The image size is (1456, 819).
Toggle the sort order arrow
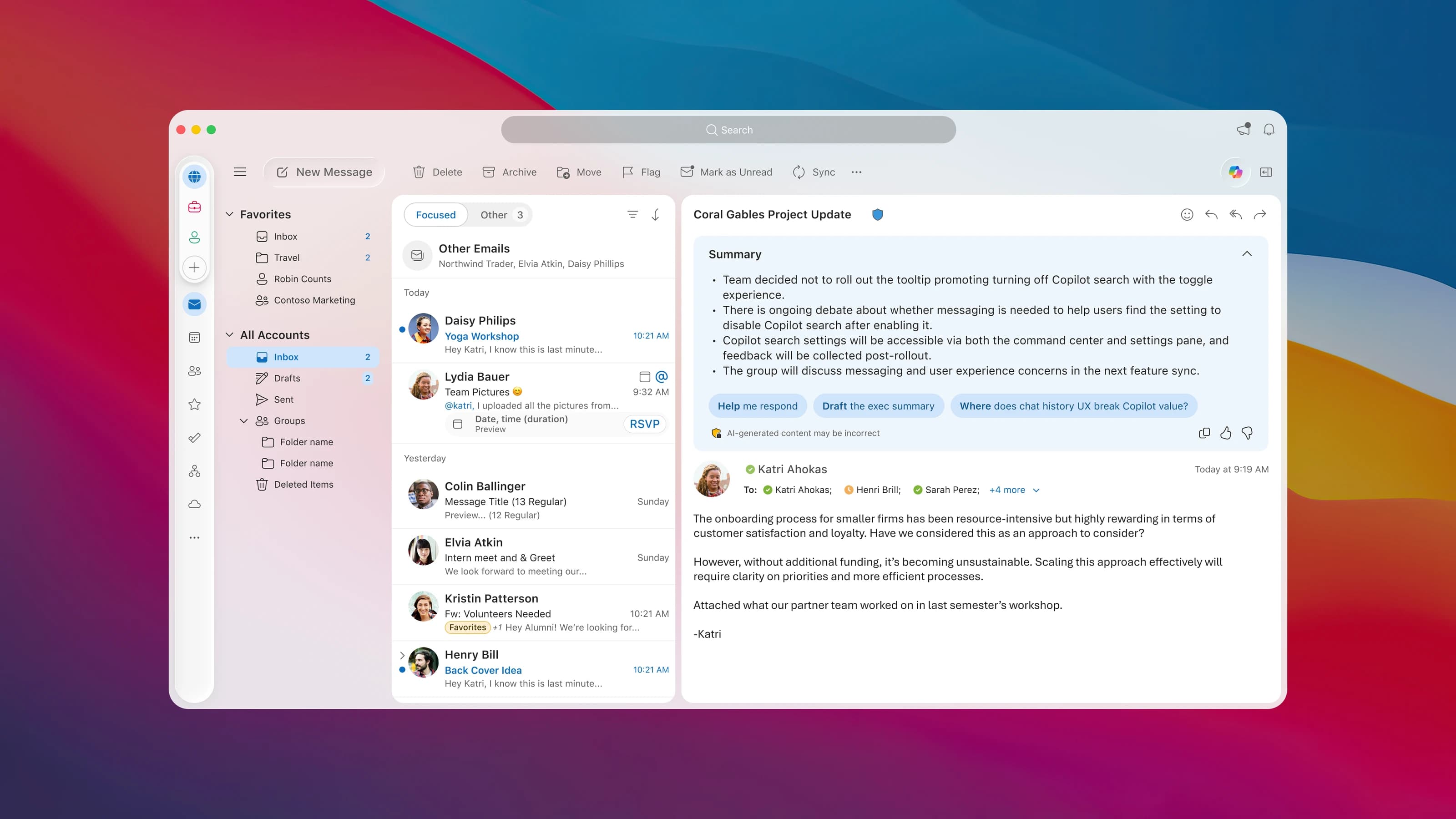(x=656, y=214)
